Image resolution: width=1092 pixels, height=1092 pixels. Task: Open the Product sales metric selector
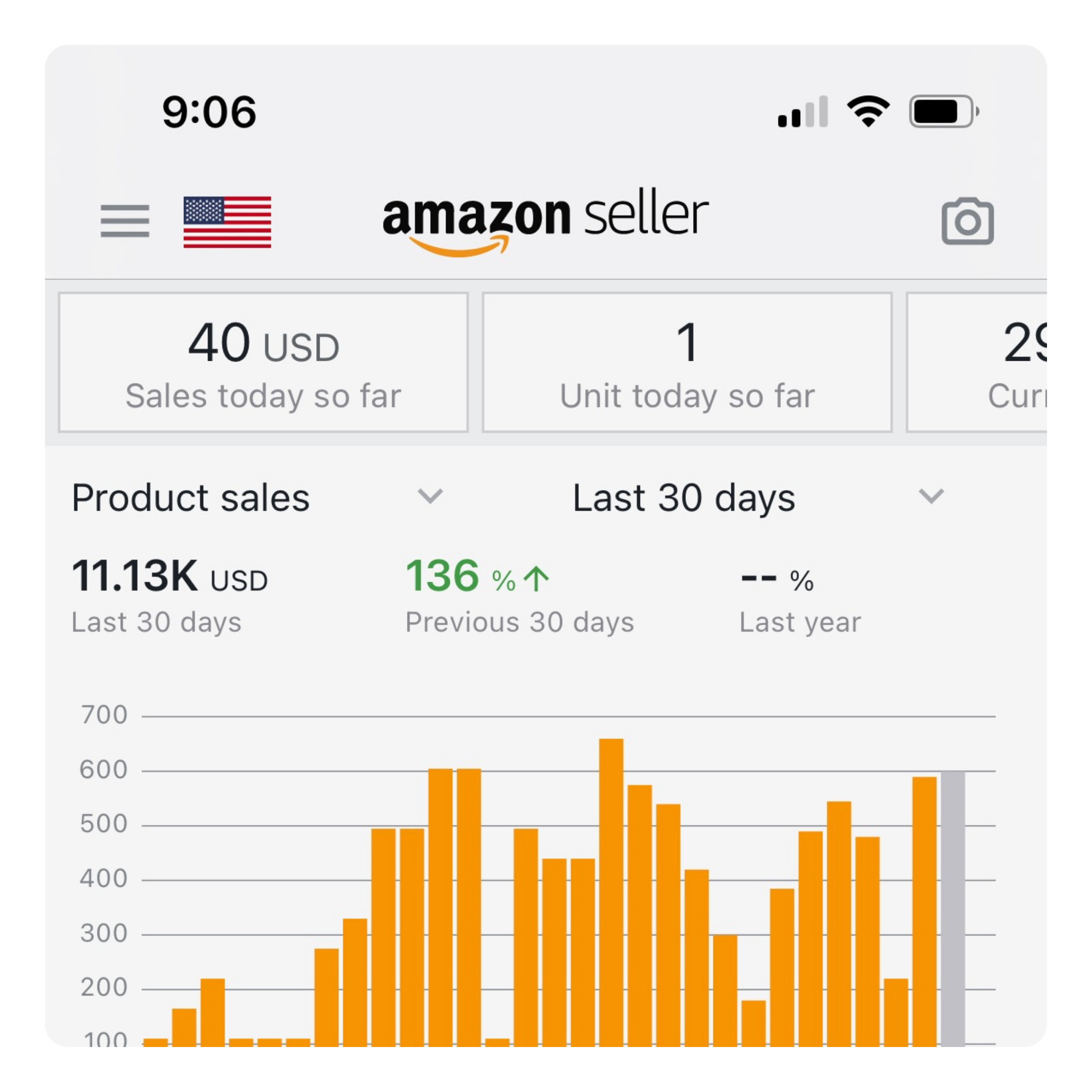(x=191, y=498)
